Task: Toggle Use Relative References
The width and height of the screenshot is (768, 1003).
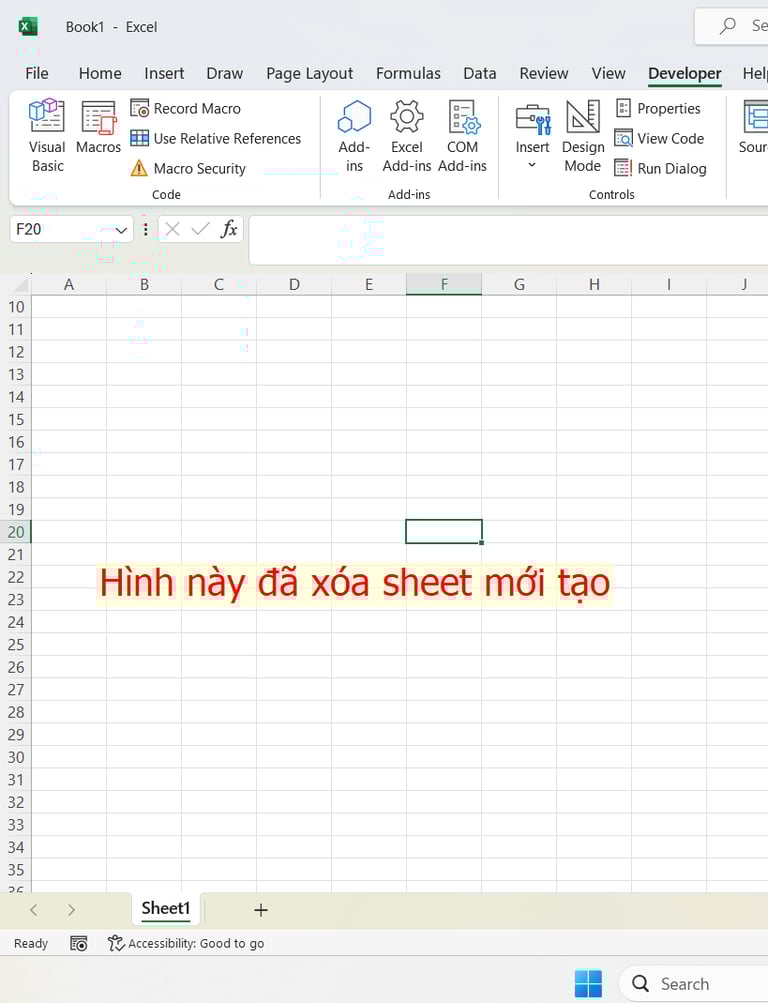Action: point(216,139)
